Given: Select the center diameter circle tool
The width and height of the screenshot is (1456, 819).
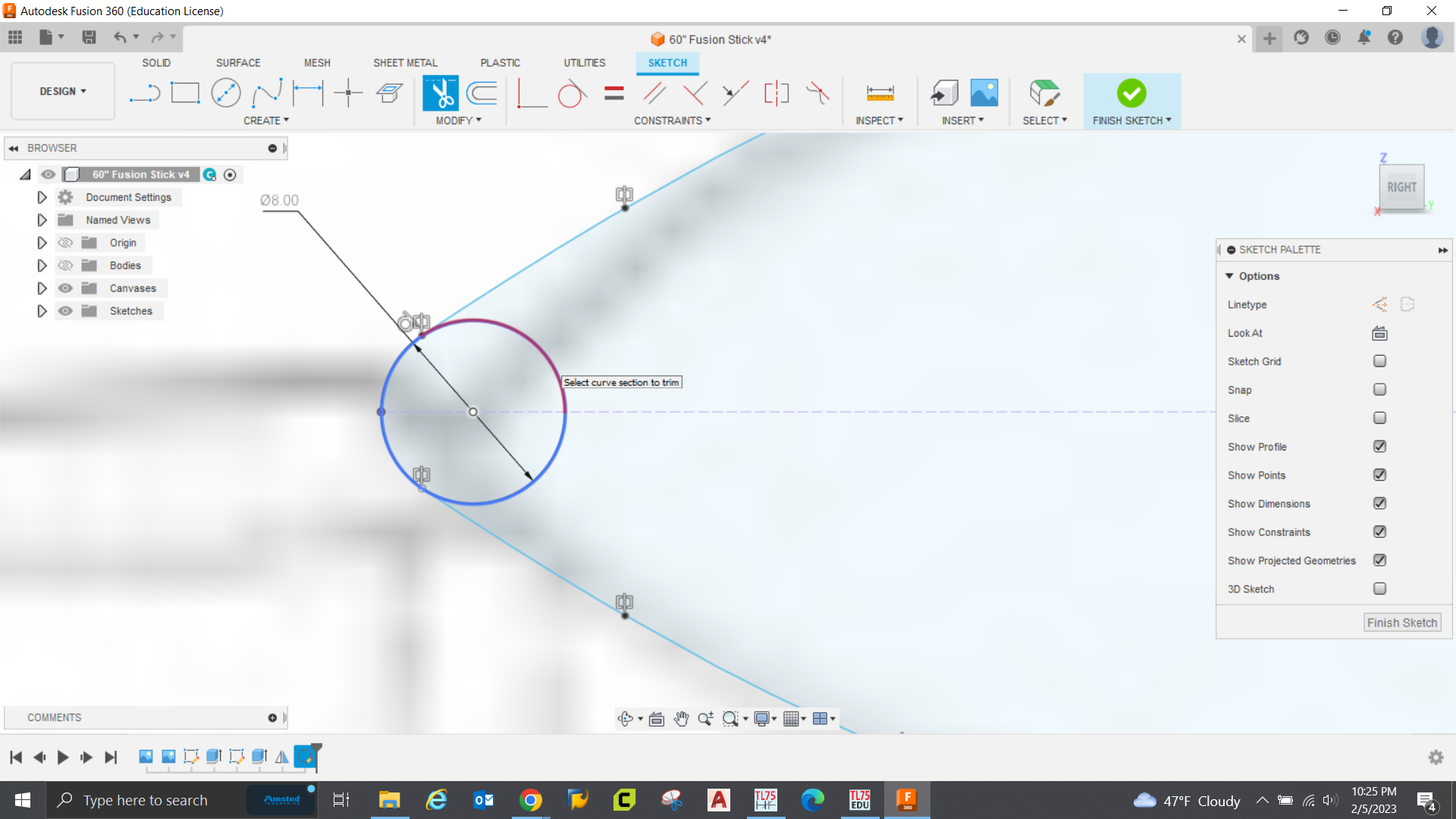Looking at the screenshot, I should coord(225,93).
